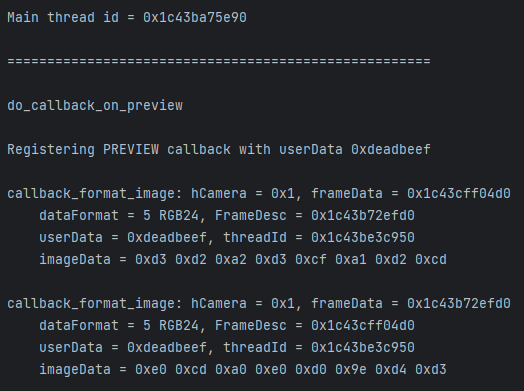This screenshot has width=524, height=391.
Task: Click the row of equals signs separator
Action: pos(219,61)
